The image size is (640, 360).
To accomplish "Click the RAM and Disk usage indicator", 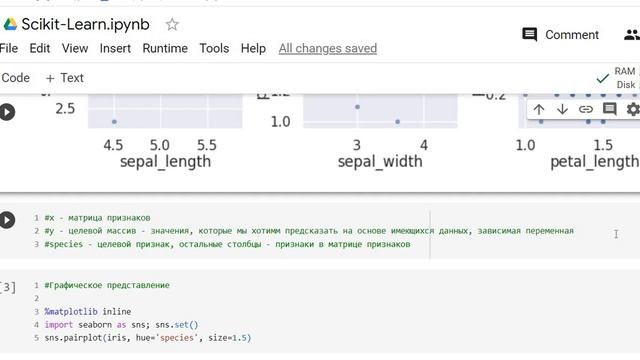I will pos(626,78).
